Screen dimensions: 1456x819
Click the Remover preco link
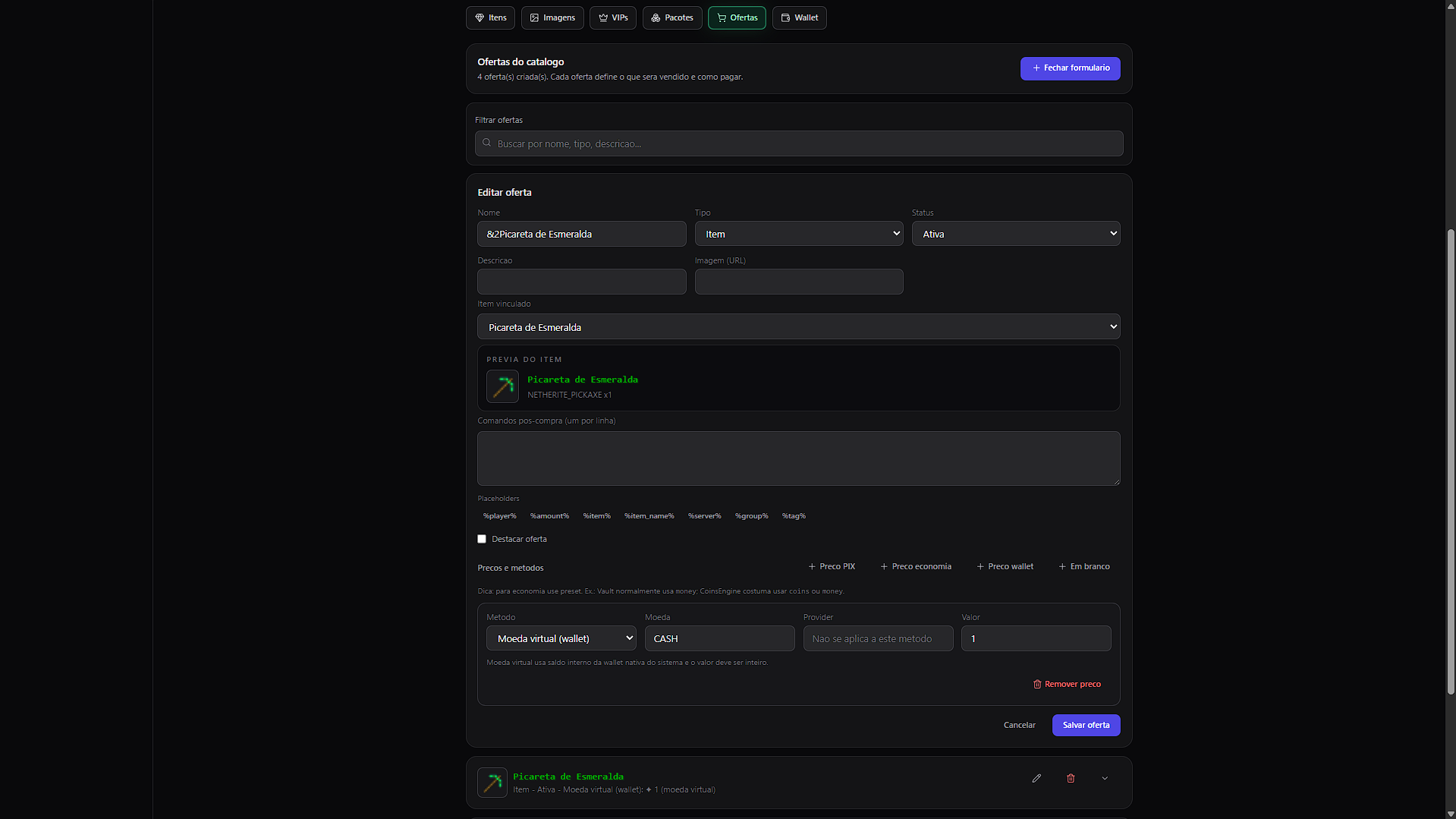pos(1067,684)
